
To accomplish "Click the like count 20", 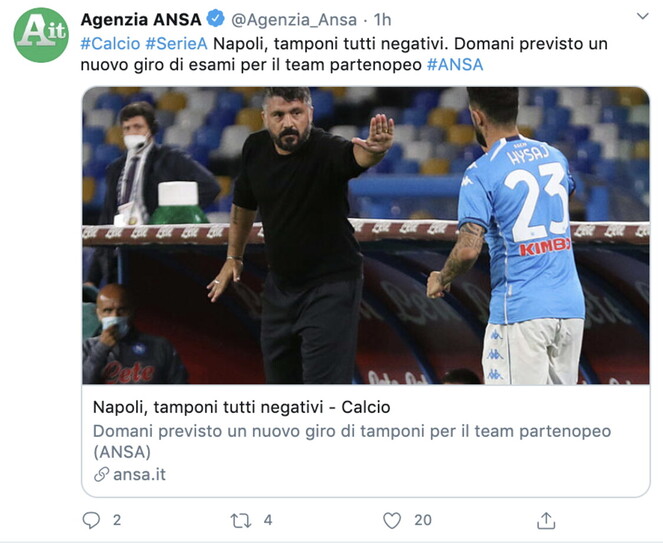I will pyautogui.click(x=423, y=520).
